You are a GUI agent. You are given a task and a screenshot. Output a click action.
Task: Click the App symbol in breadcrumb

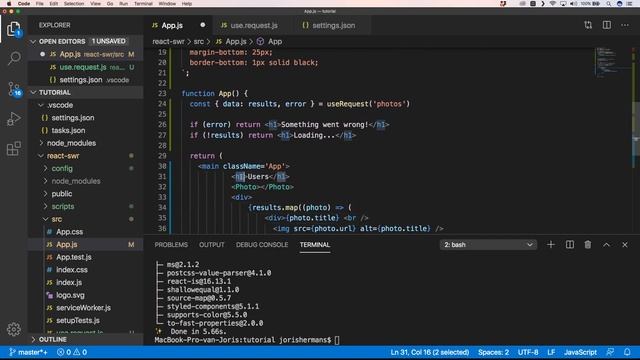coord(269,41)
